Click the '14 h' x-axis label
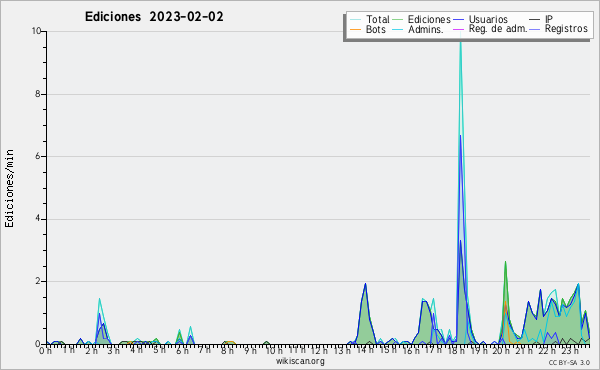 pos(365,351)
